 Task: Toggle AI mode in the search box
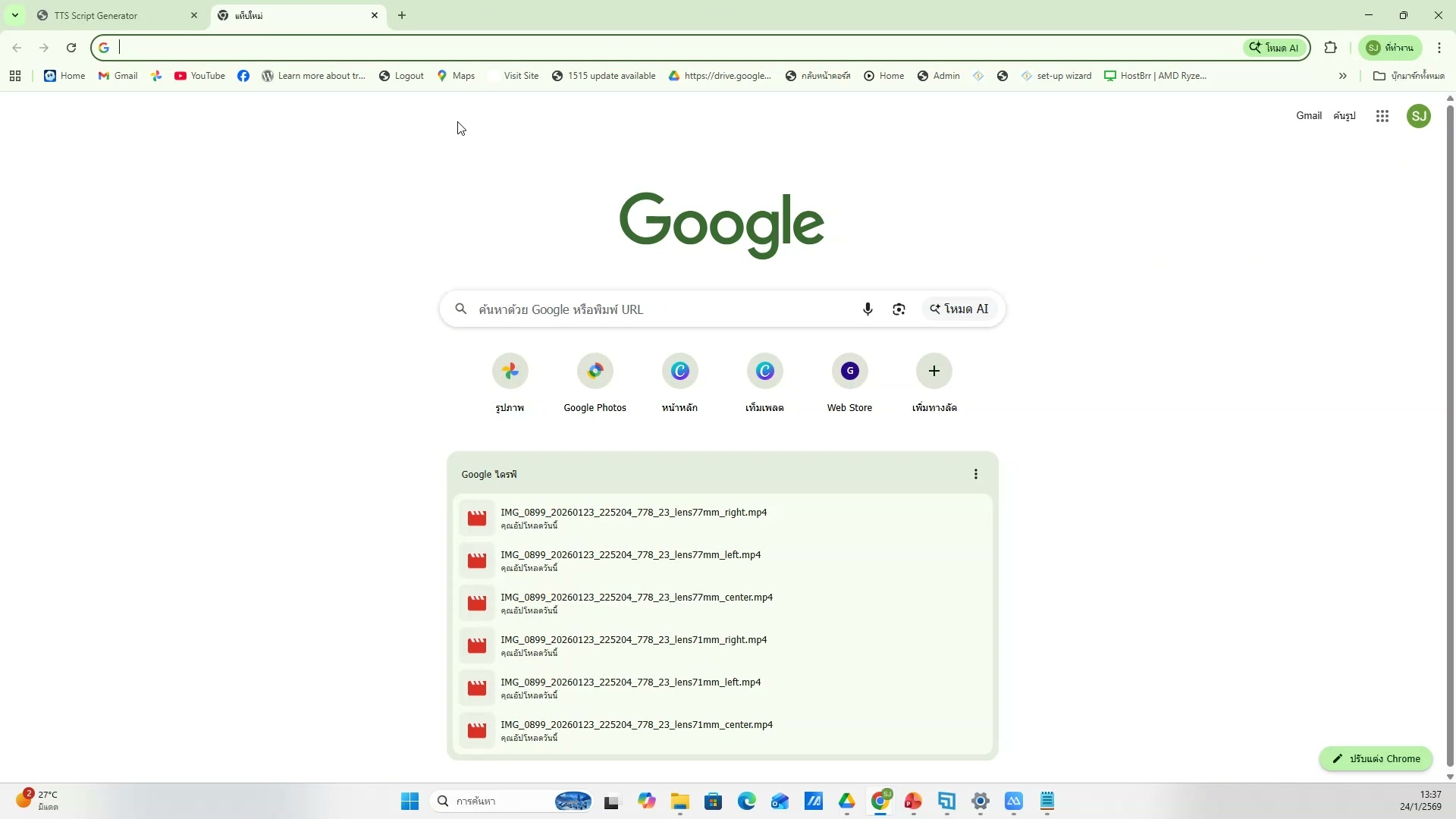point(959,309)
